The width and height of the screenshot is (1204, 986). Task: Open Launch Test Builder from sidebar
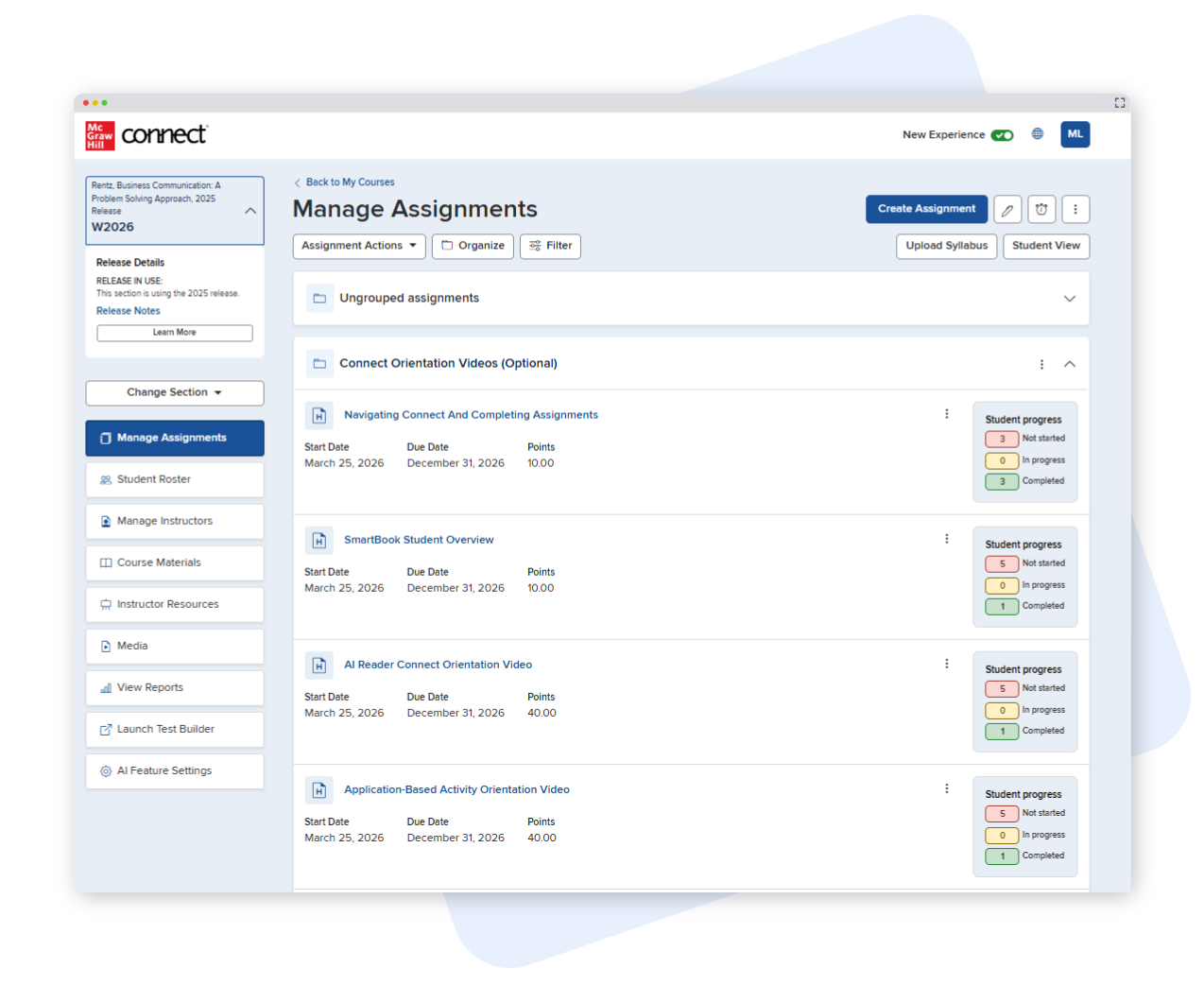coord(175,729)
